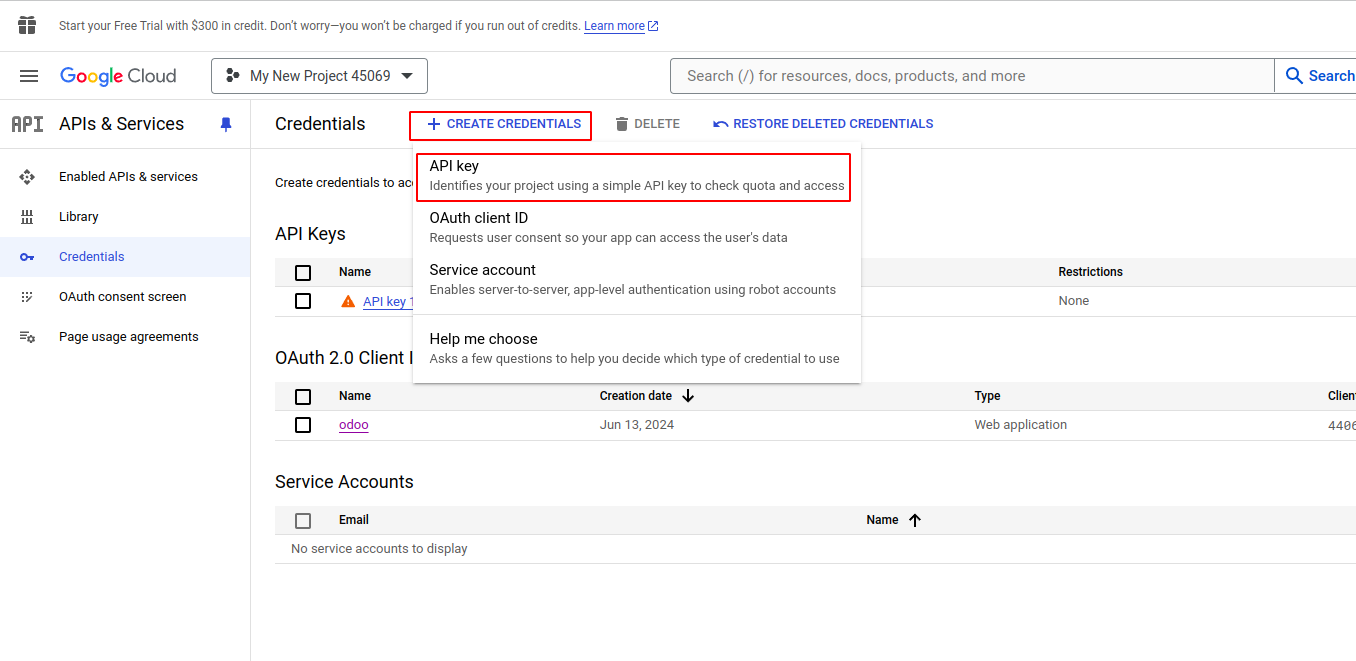The image size is (1356, 661).
Task: Click the OAuth consent screen icon
Action: coord(27,297)
